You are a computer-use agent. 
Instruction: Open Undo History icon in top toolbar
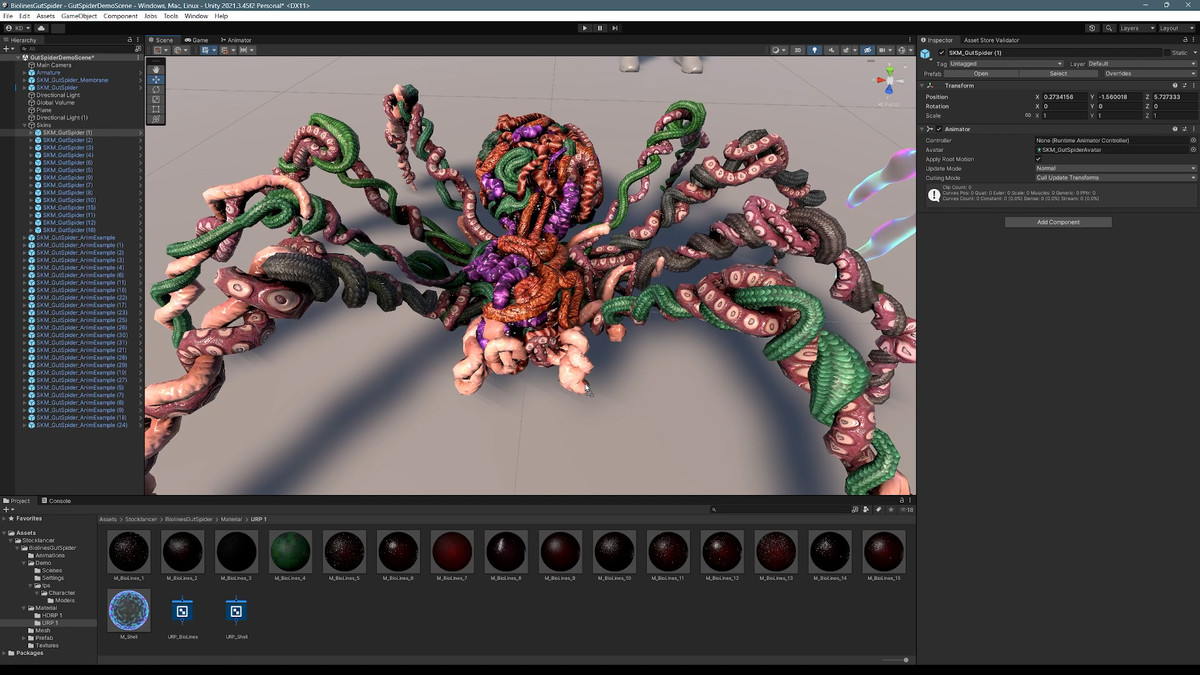(x=1092, y=28)
